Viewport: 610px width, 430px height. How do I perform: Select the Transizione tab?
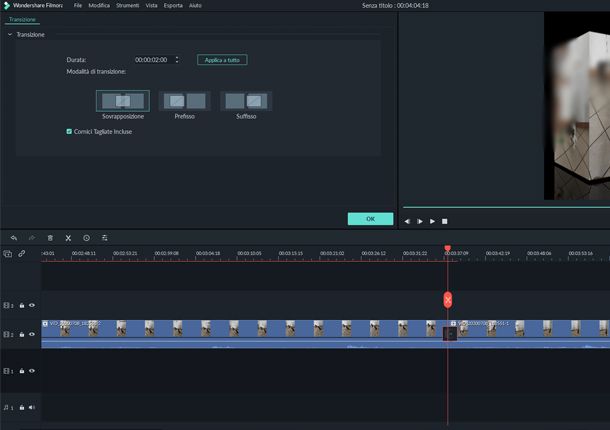click(x=22, y=19)
